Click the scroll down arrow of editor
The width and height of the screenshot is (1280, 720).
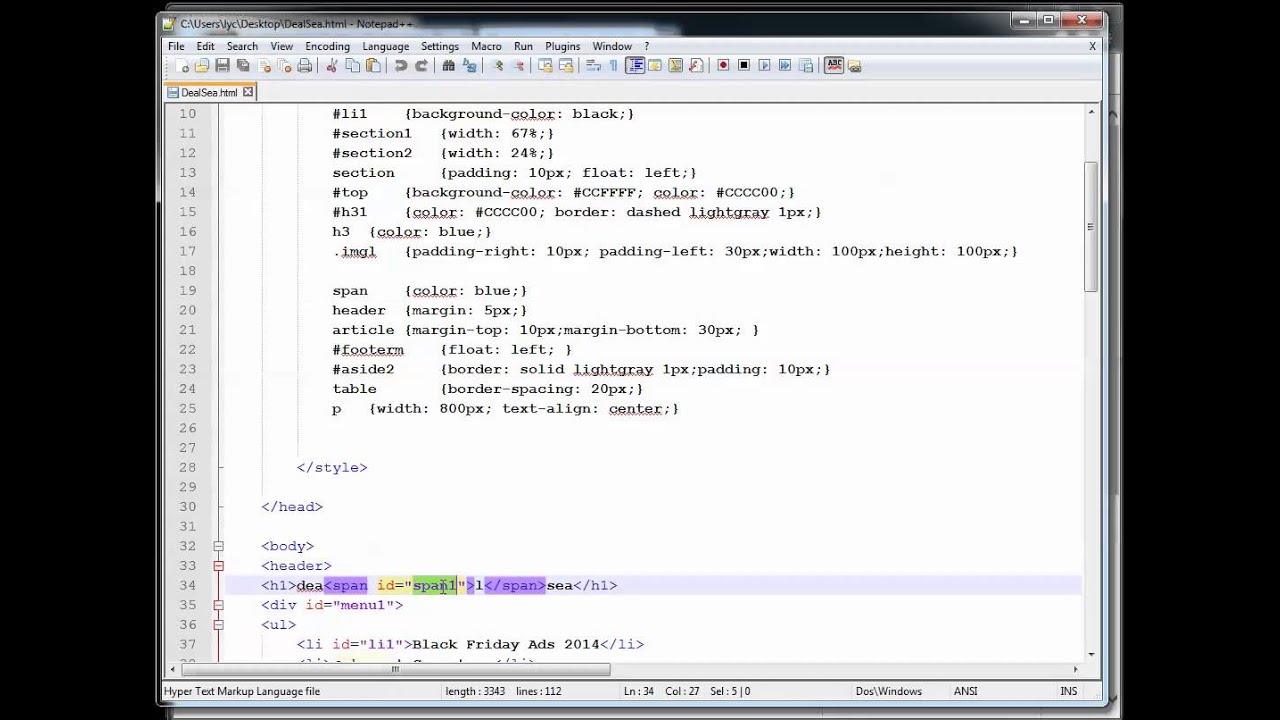click(x=1090, y=654)
